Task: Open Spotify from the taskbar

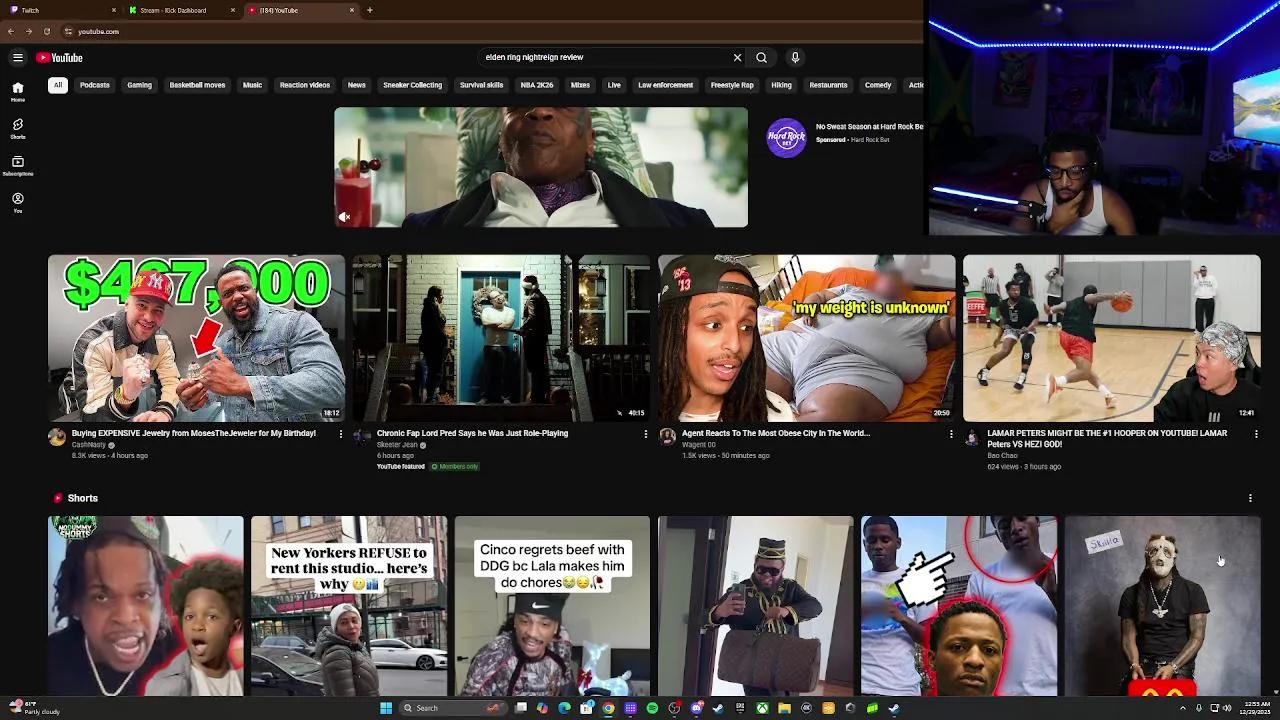Action: (x=652, y=708)
